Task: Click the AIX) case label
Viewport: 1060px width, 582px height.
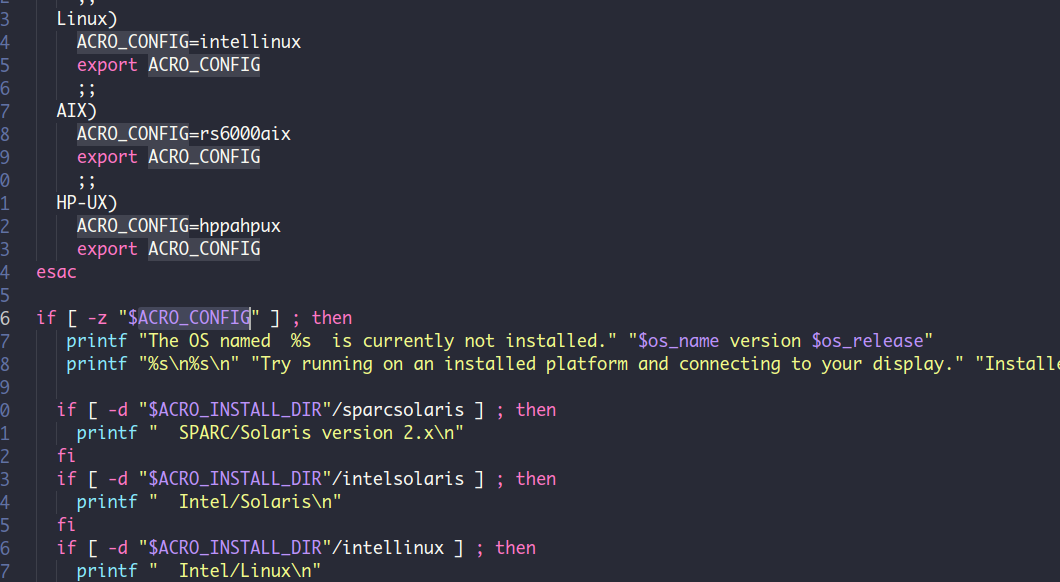Action: pos(76,111)
